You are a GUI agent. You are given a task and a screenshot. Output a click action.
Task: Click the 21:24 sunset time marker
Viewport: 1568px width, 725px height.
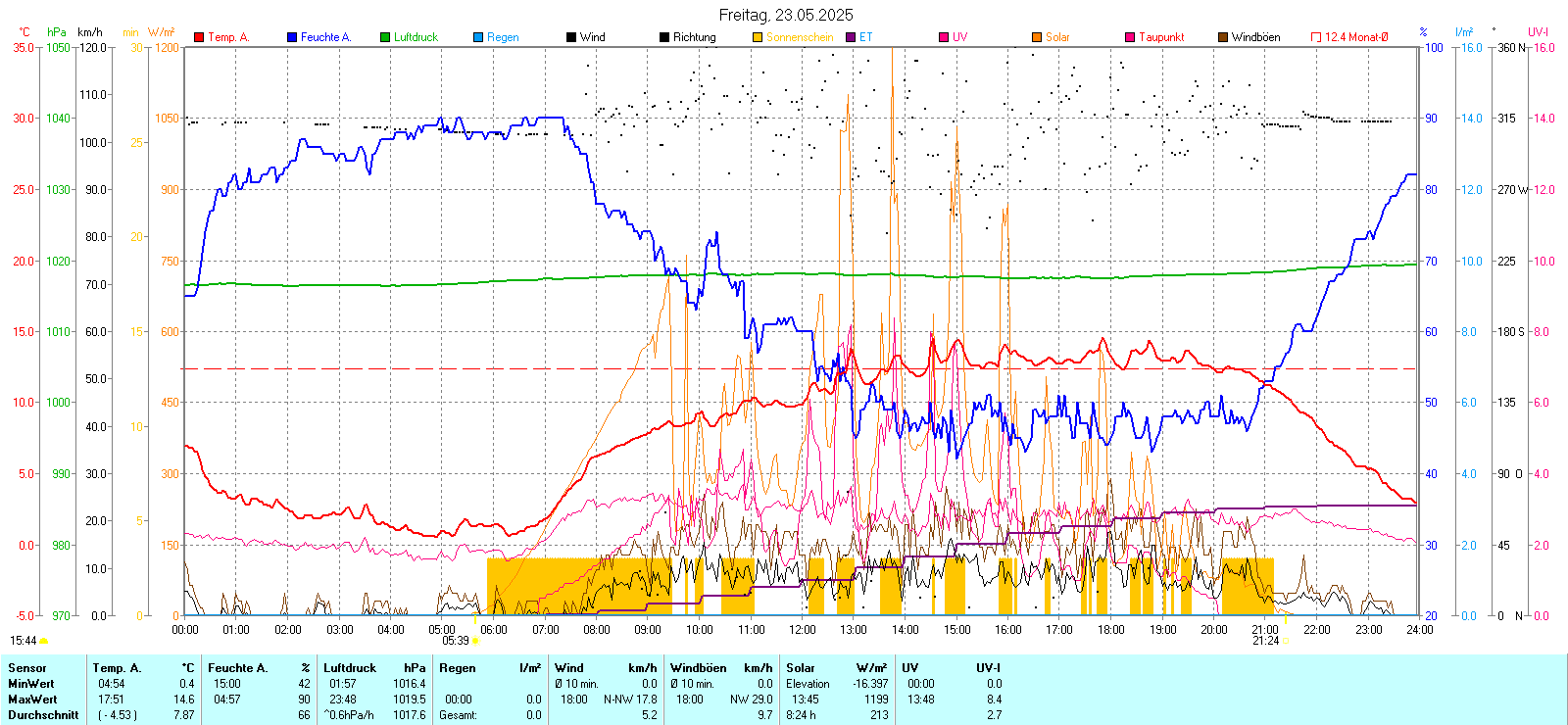[x=1265, y=641]
